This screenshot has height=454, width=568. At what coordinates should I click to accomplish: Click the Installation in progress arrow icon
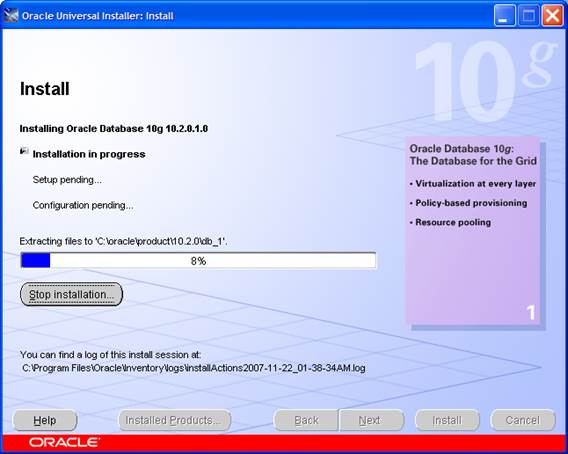tap(24, 151)
